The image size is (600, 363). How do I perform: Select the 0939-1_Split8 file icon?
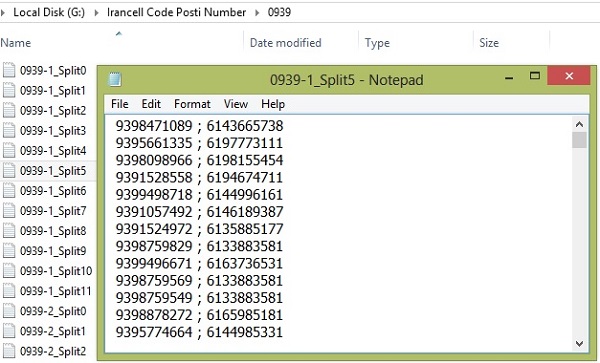[x=9, y=231]
